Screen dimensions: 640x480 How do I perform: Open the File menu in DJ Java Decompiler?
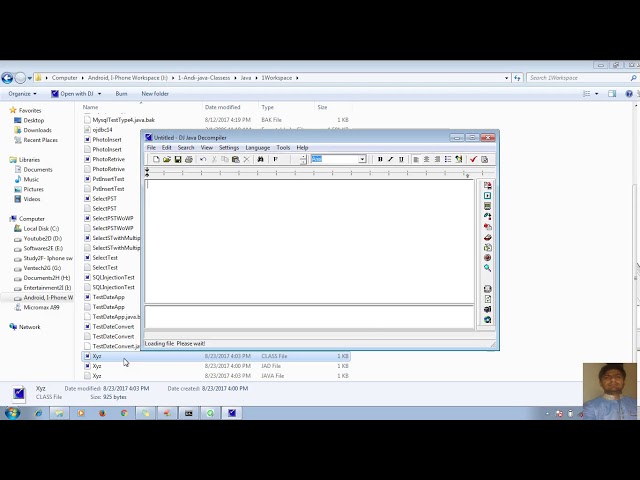tap(151, 148)
